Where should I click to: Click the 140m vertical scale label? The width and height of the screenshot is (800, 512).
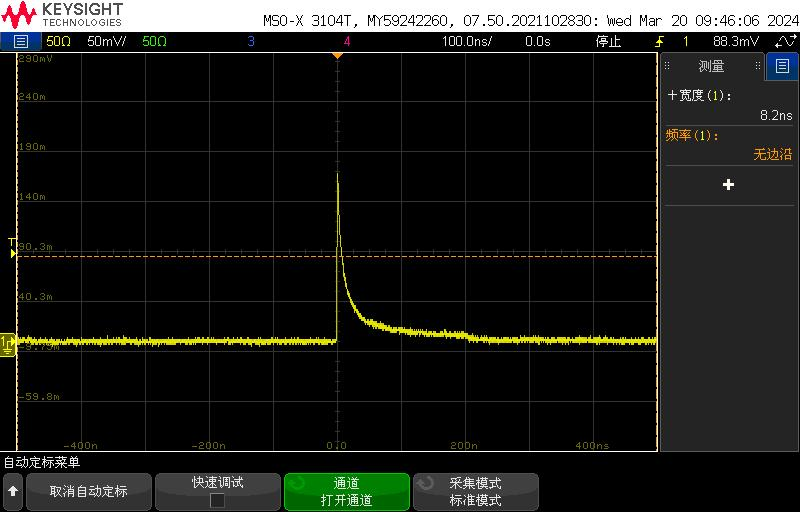click(32, 196)
